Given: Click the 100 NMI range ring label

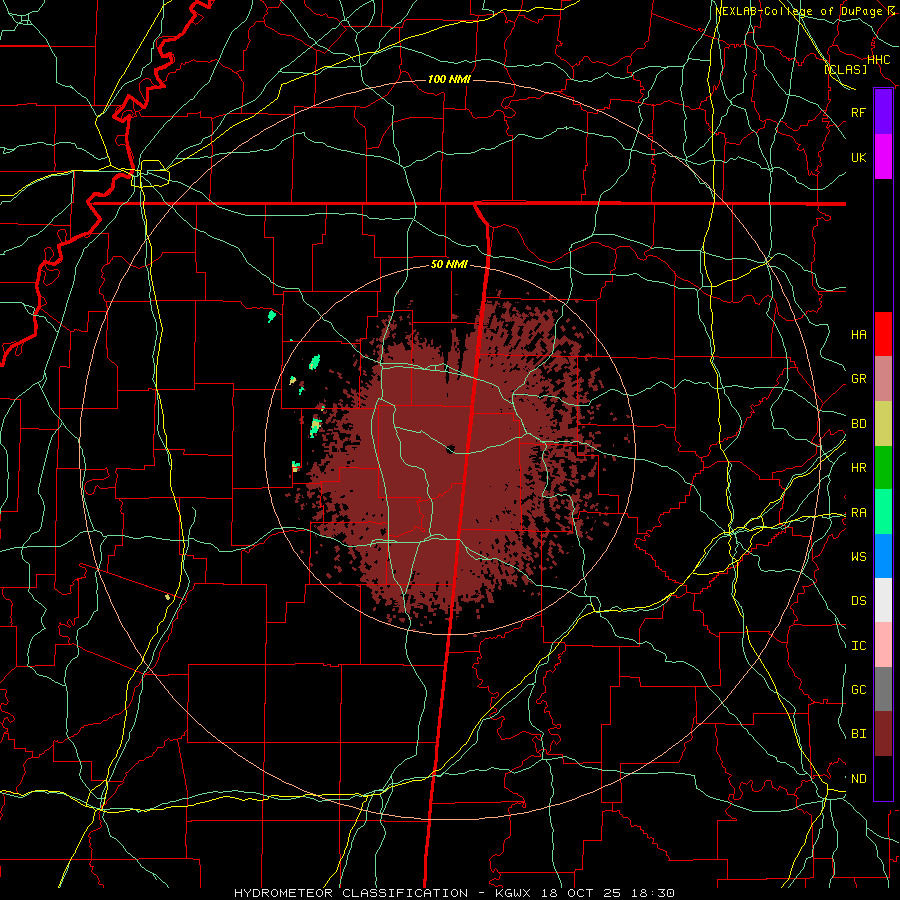Looking at the screenshot, I should tap(449, 79).
